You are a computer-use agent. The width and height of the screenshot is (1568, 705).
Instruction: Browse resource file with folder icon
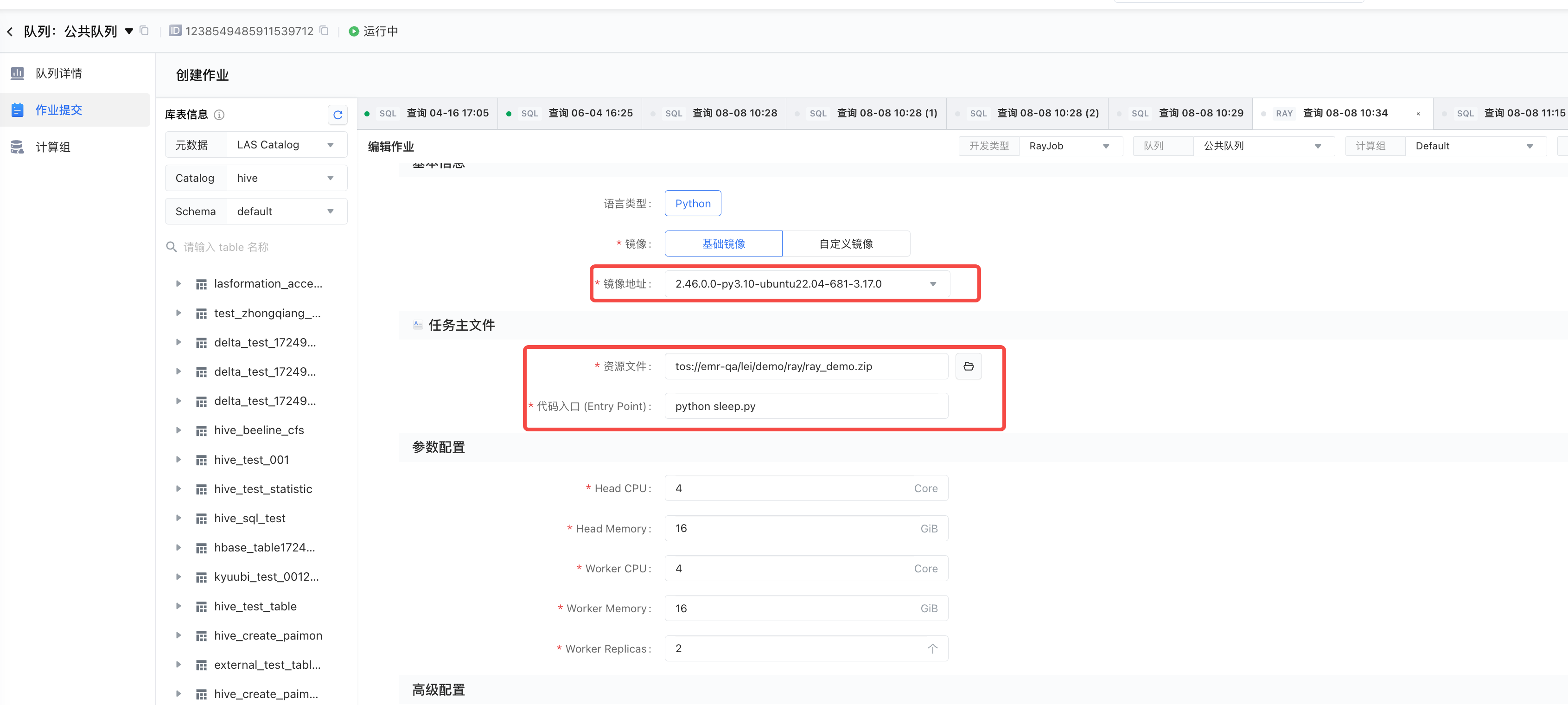tap(968, 366)
